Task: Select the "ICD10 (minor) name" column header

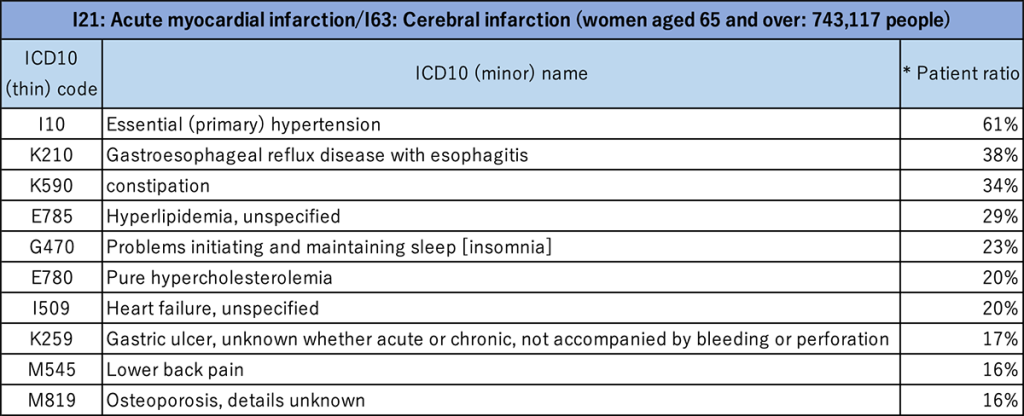Action: (501, 74)
